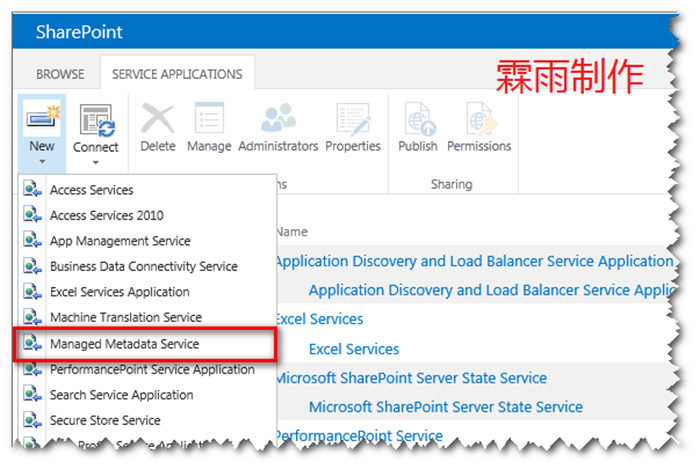Open indented SharePoint Server State Service proxy link
This screenshot has height=470, width=700.
click(x=446, y=407)
